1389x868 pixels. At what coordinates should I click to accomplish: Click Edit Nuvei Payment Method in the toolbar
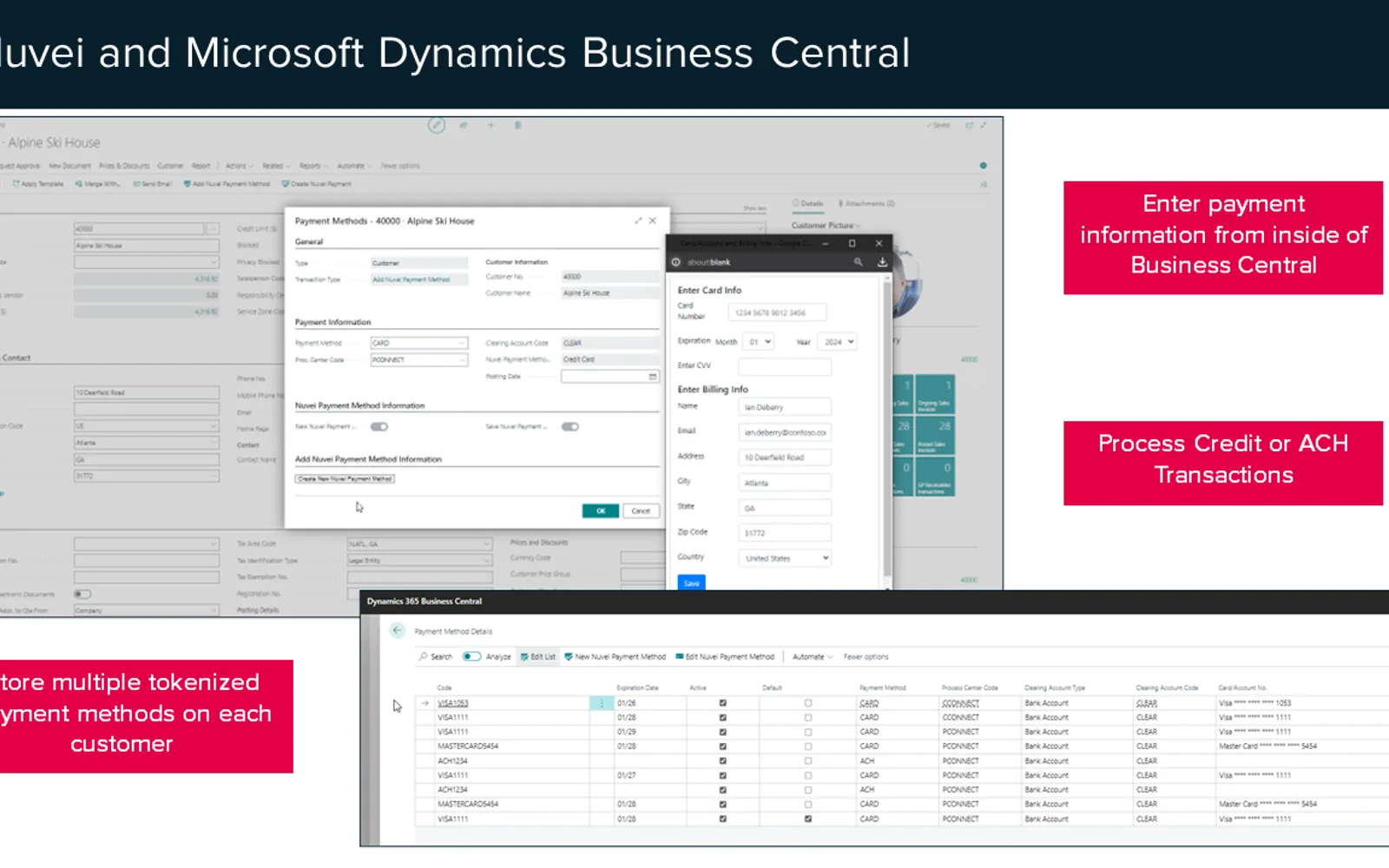coord(725,657)
